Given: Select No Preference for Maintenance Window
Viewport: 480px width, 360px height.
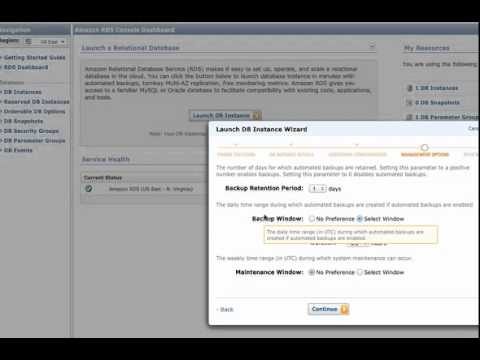Looking at the screenshot, I should (312, 272).
